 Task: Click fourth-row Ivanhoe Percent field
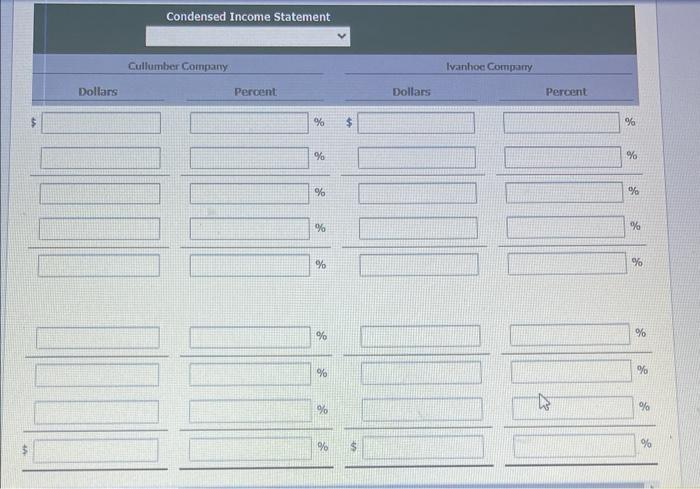(566, 227)
